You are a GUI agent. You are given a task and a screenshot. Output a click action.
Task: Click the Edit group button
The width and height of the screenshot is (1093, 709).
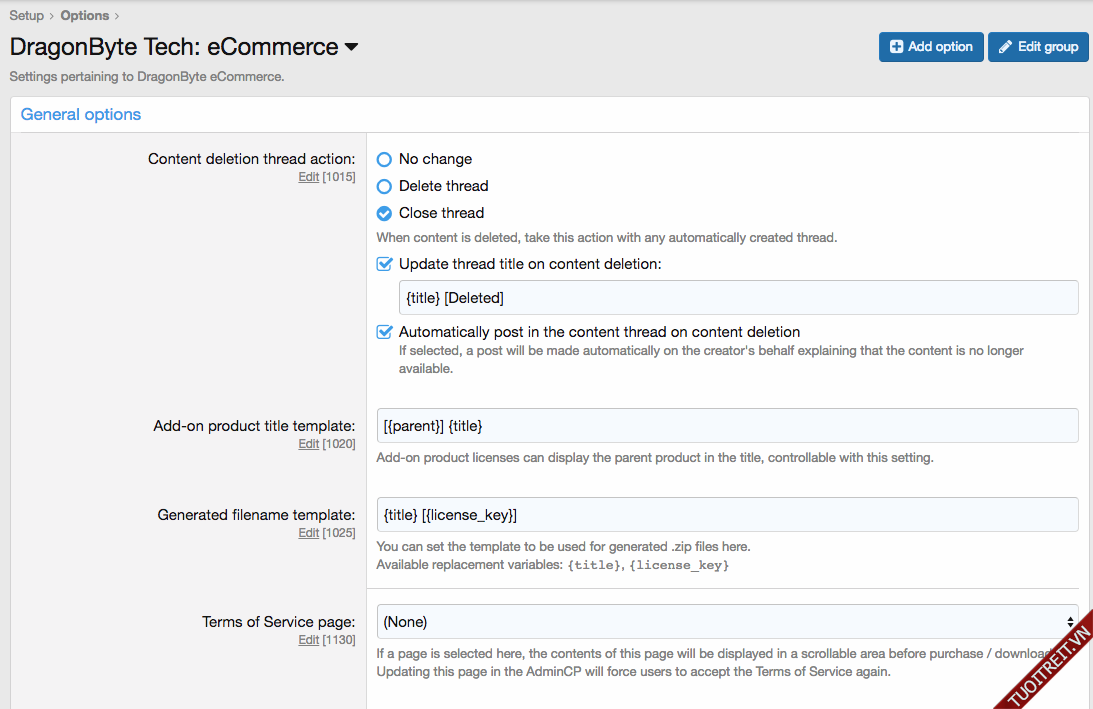pyautogui.click(x=1038, y=47)
